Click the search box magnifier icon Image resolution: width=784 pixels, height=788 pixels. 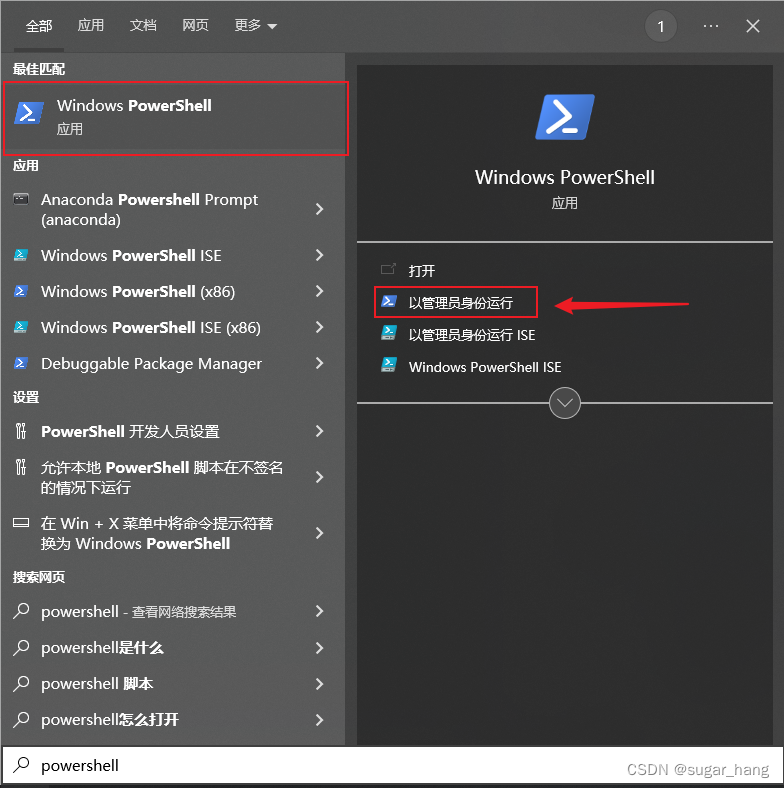click(x=21, y=765)
